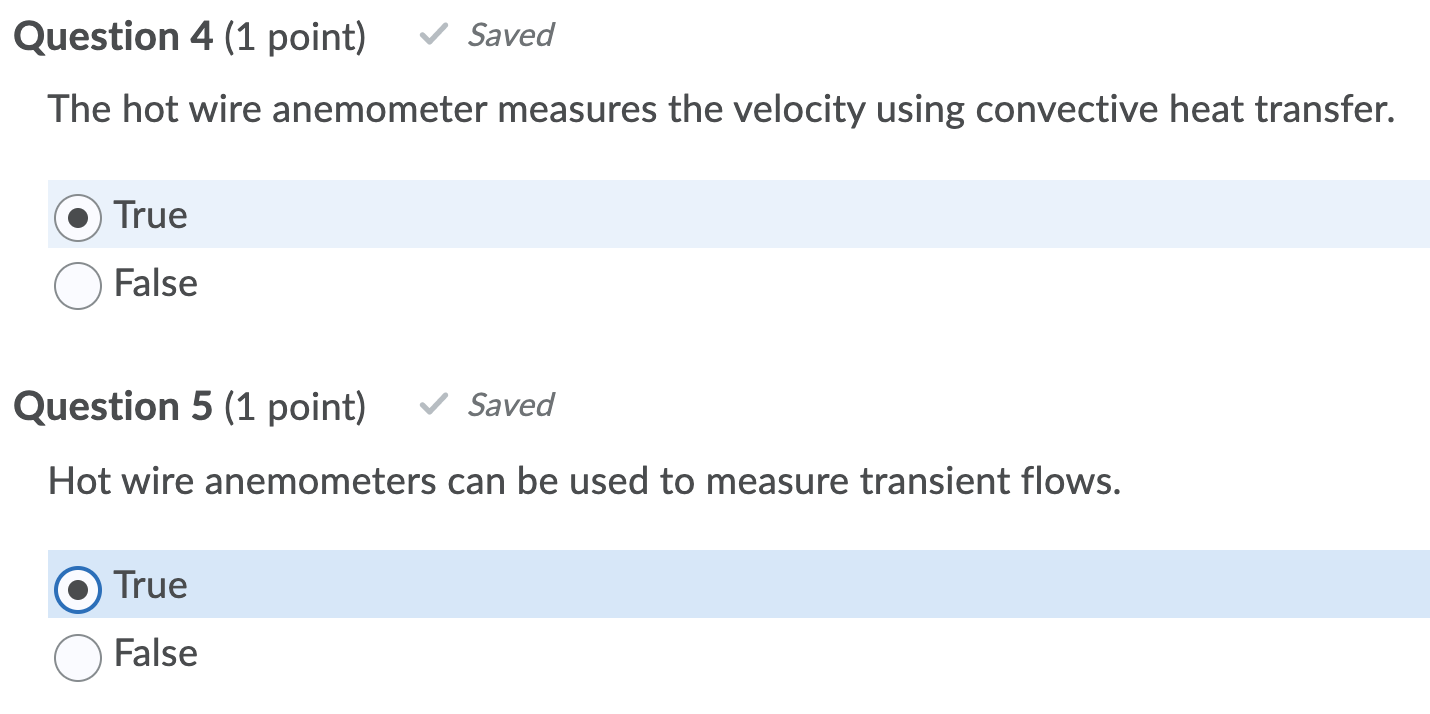Click the False label text in Question 5
This screenshot has height=714, width=1430.
[x=155, y=654]
